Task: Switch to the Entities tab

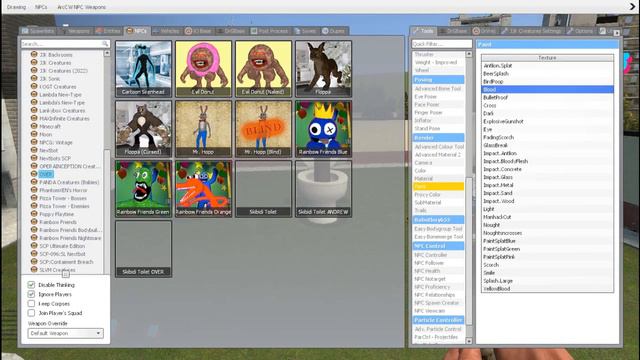Action: tap(108, 31)
